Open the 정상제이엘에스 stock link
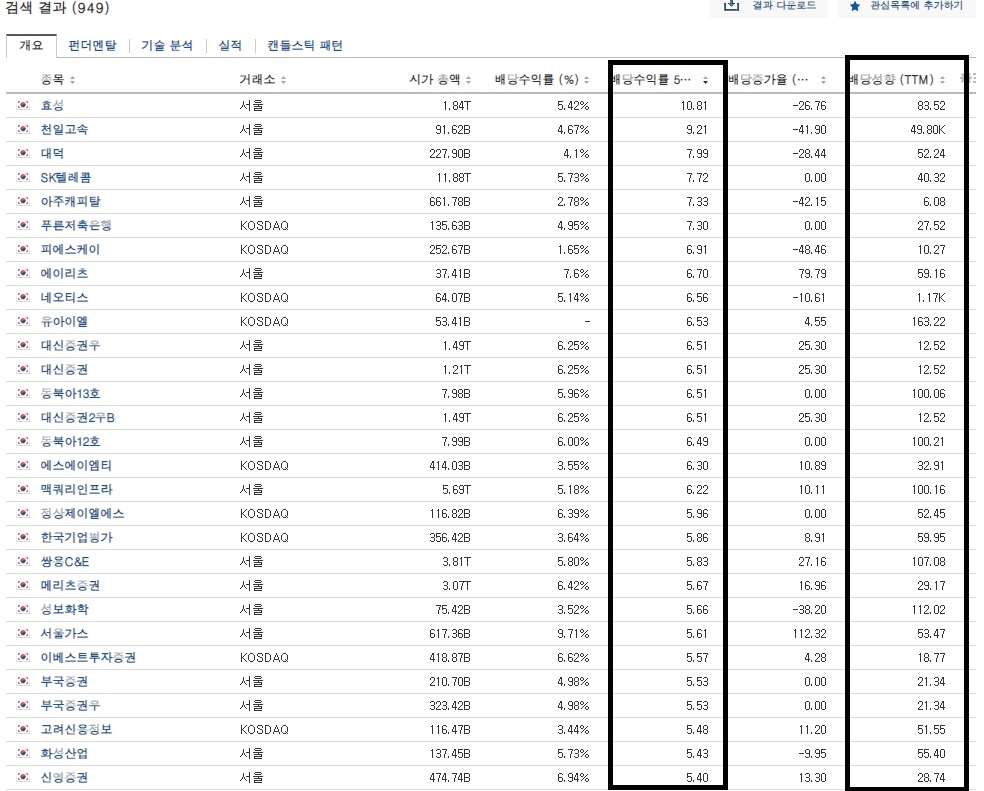The width and height of the screenshot is (984, 791). click(82, 514)
